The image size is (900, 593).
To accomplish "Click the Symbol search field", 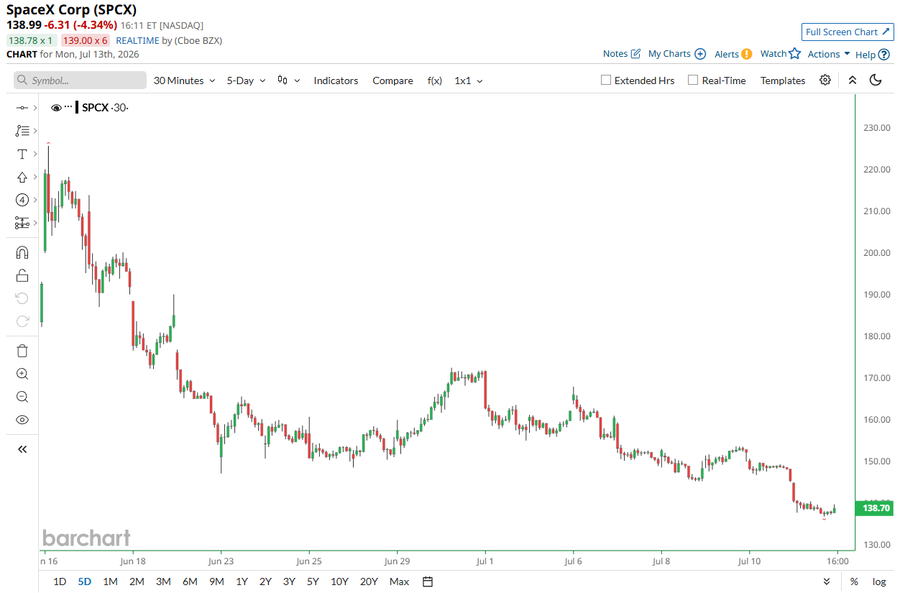I will pos(80,80).
